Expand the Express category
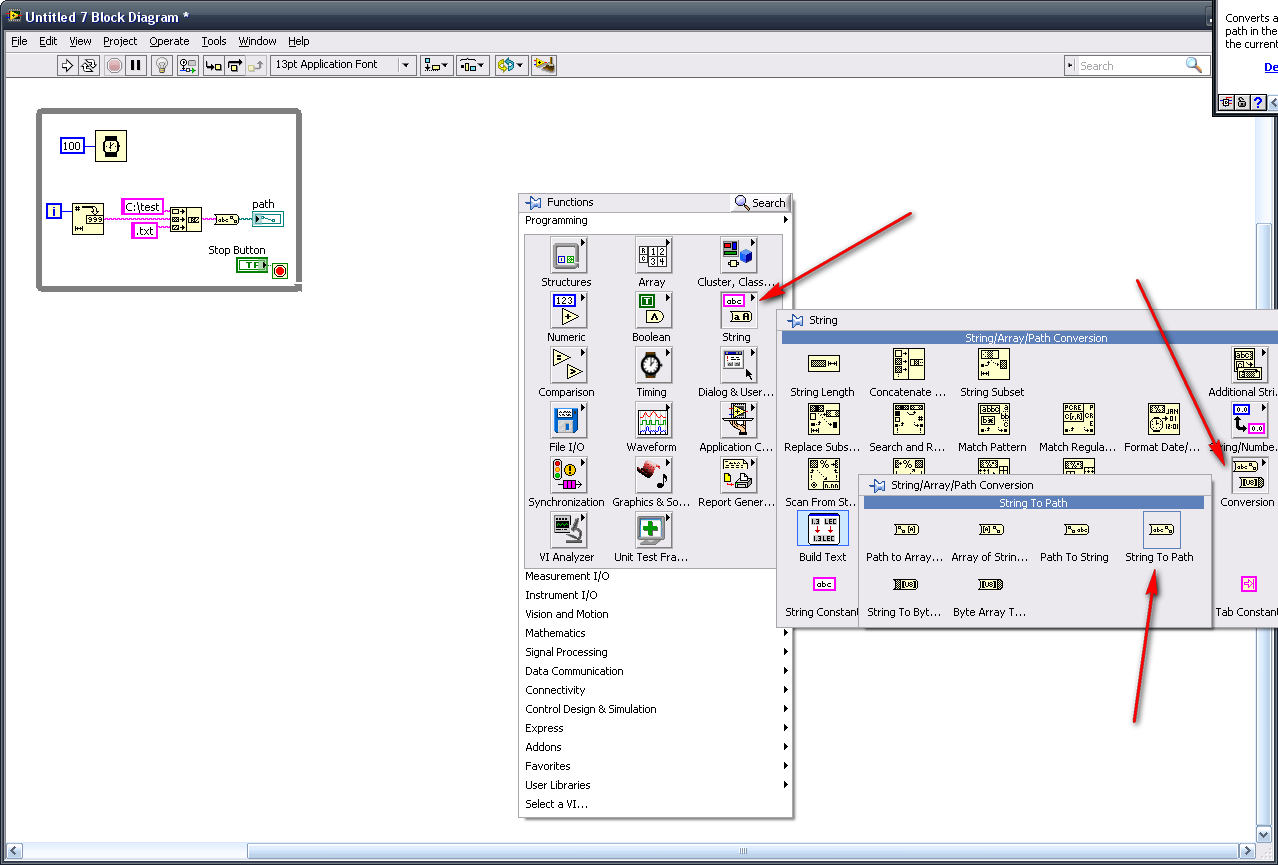Viewport: 1278px width, 865px height. click(x=656, y=728)
